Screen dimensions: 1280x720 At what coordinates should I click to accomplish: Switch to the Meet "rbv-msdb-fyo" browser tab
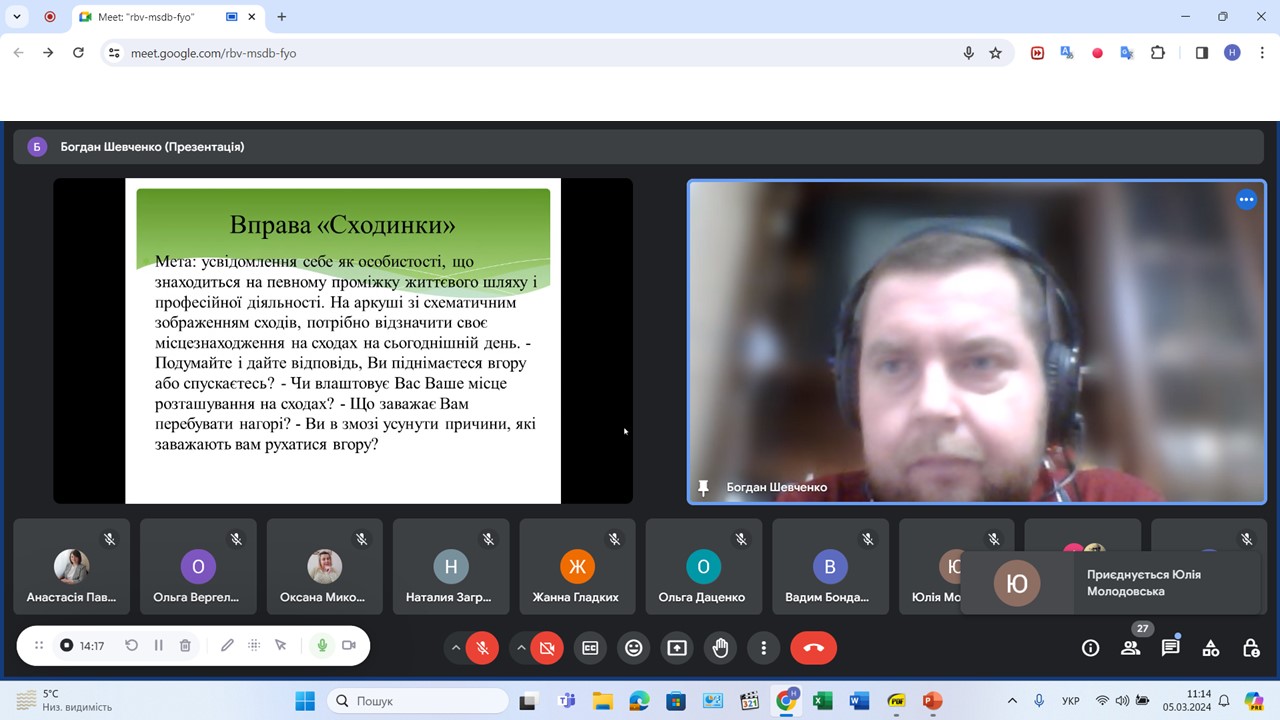click(x=150, y=17)
